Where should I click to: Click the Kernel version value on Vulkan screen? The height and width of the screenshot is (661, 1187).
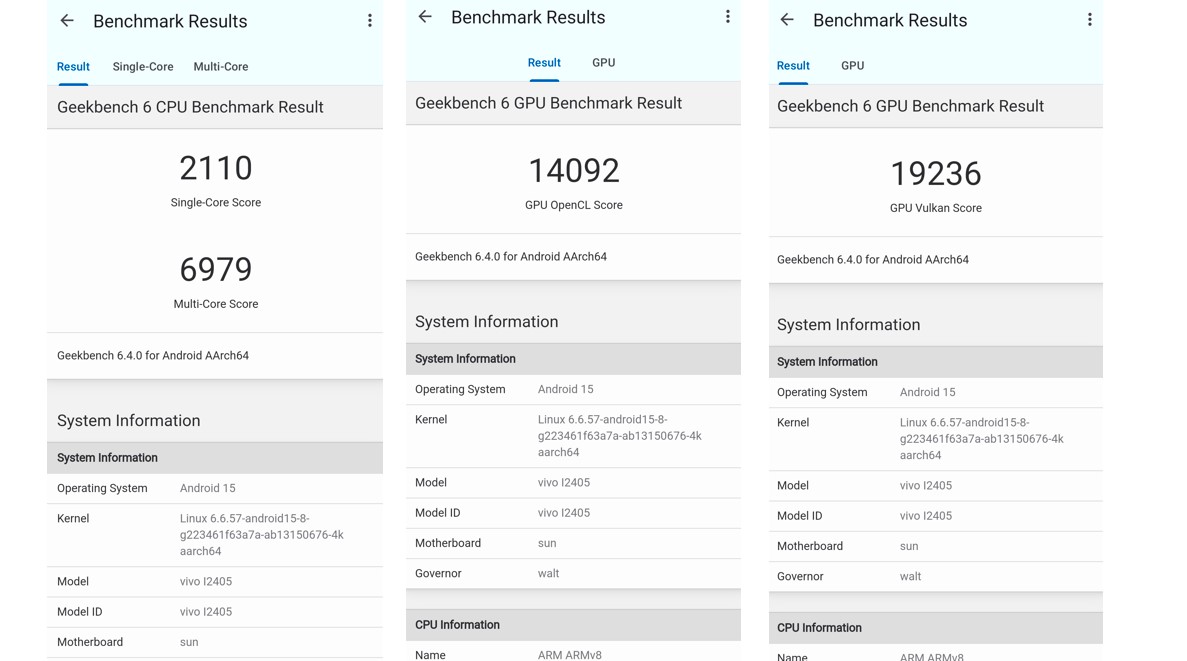(x=981, y=439)
